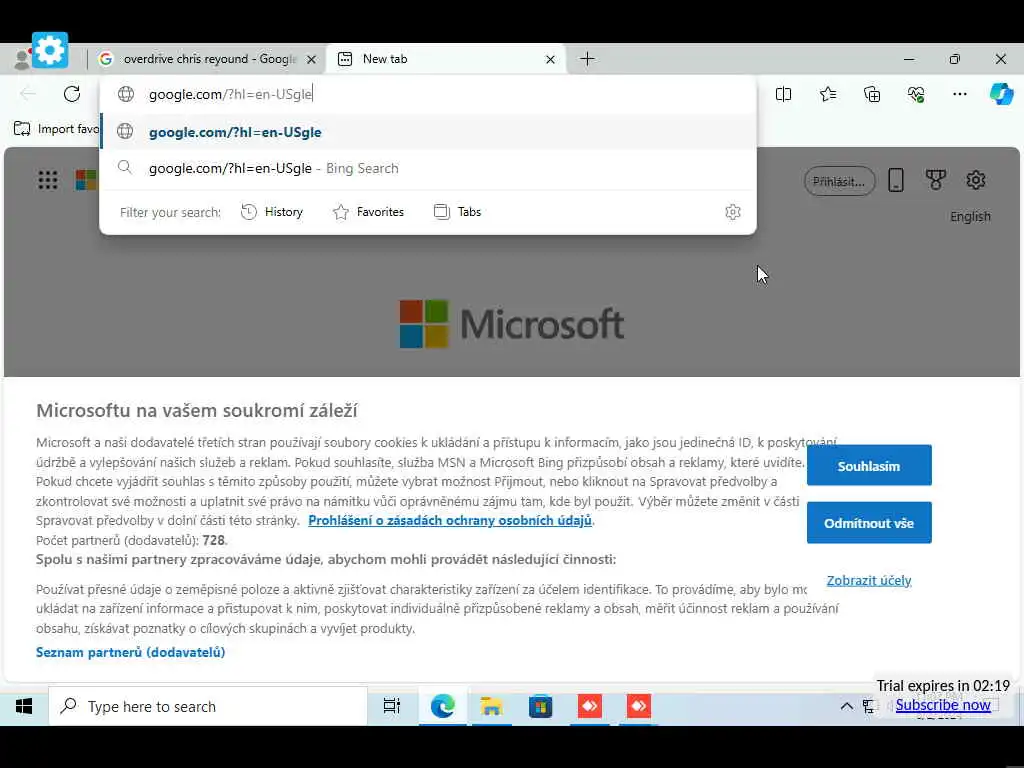Open the new tab plus button
This screenshot has height=768, width=1024.
587,59
